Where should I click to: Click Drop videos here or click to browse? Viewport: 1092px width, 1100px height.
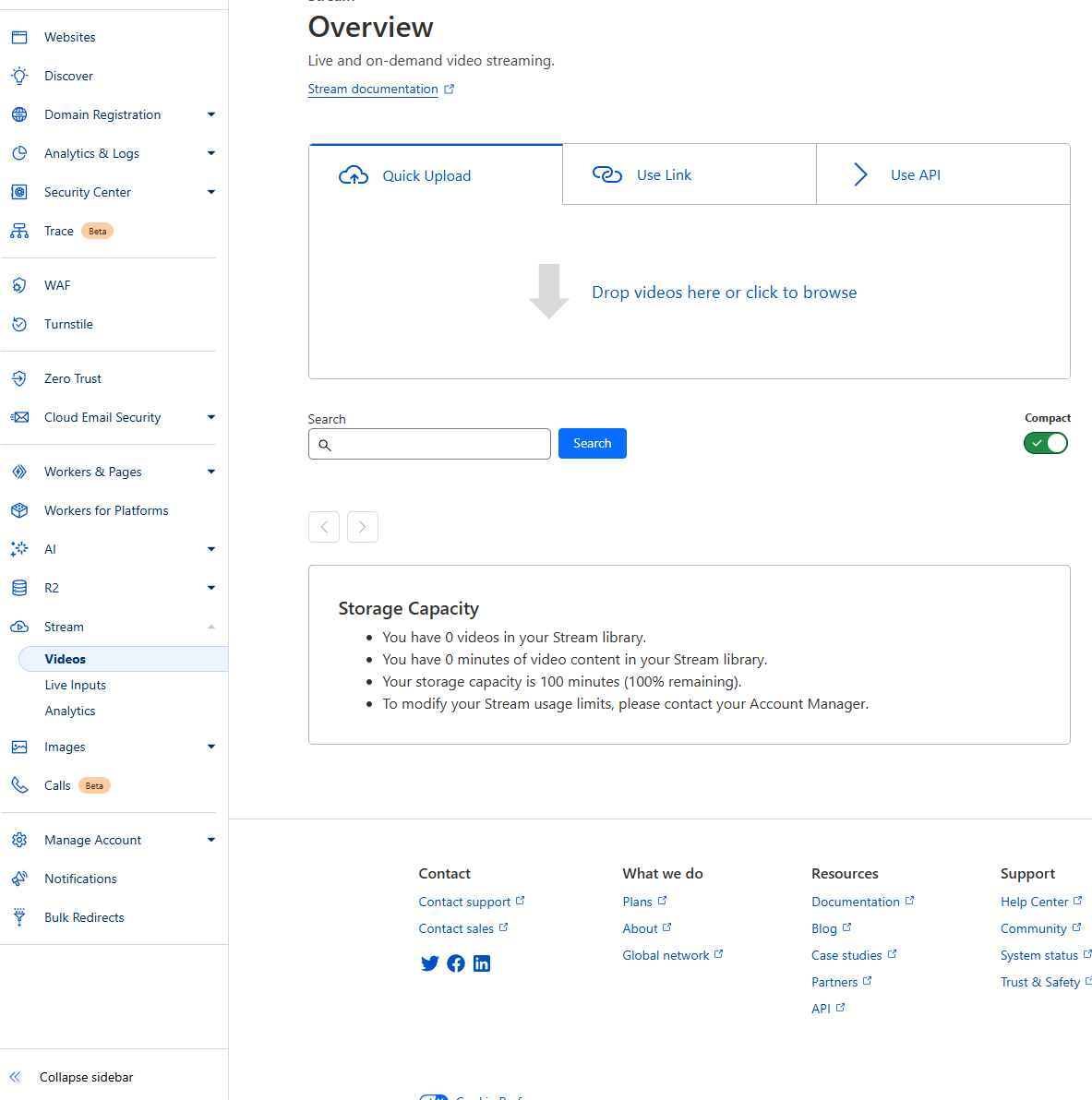click(x=725, y=293)
